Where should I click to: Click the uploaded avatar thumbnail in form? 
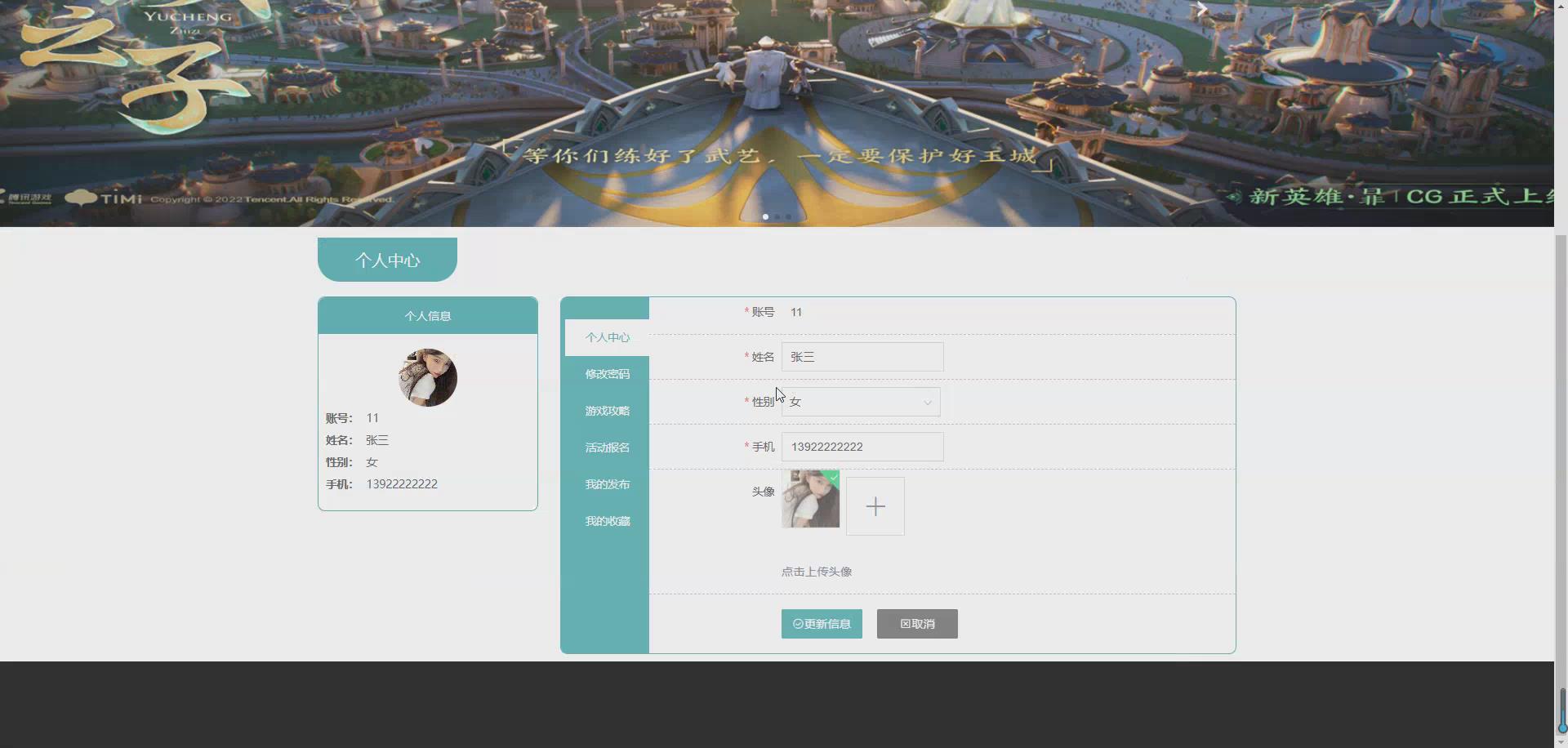point(810,498)
